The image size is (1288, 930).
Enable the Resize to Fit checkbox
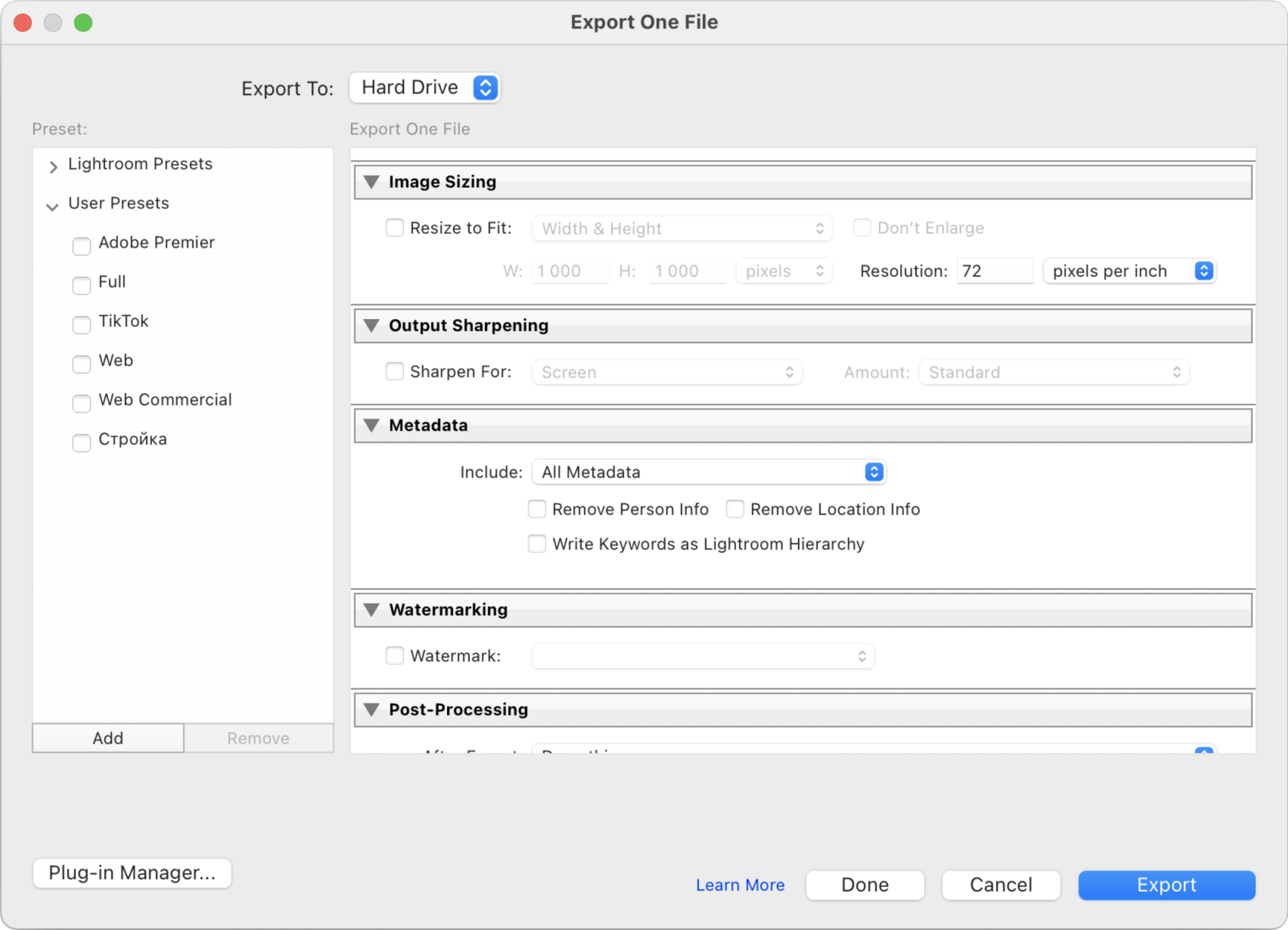[395, 228]
